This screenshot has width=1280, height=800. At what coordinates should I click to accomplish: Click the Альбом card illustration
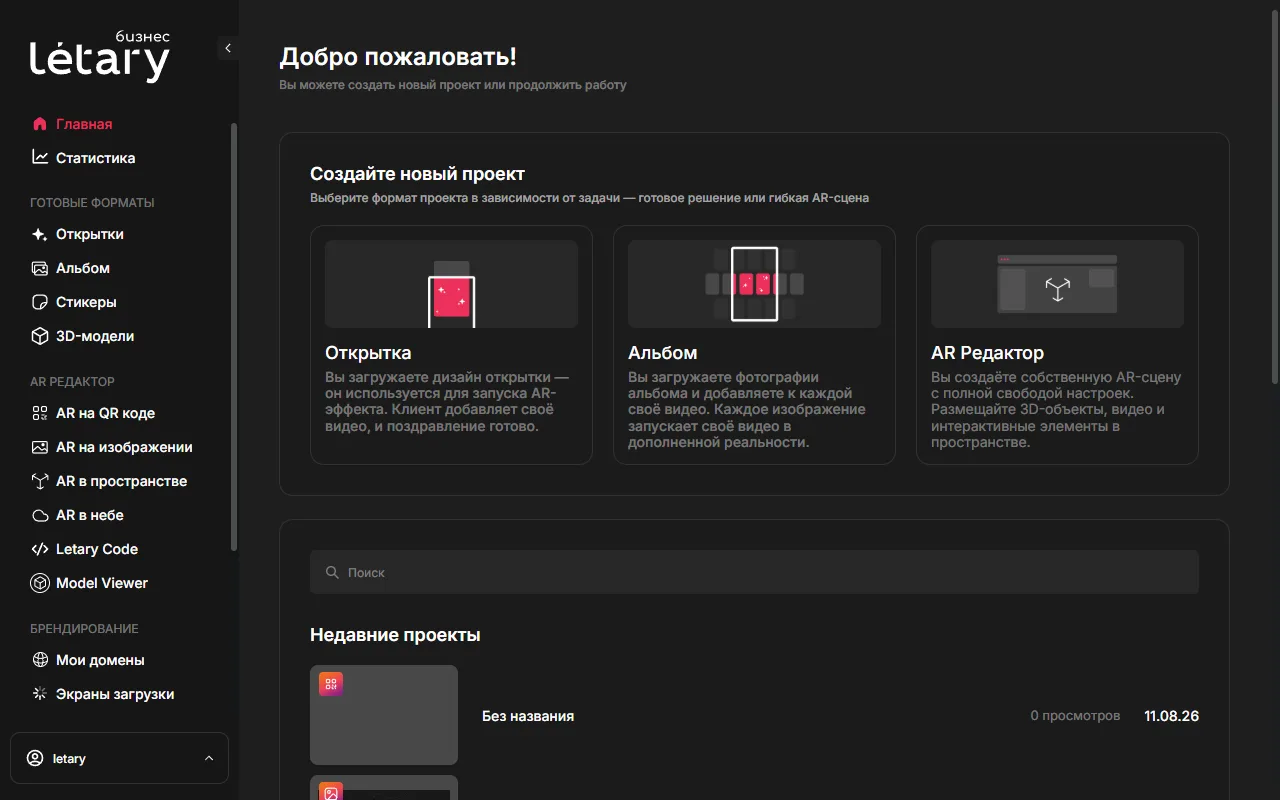coord(754,284)
